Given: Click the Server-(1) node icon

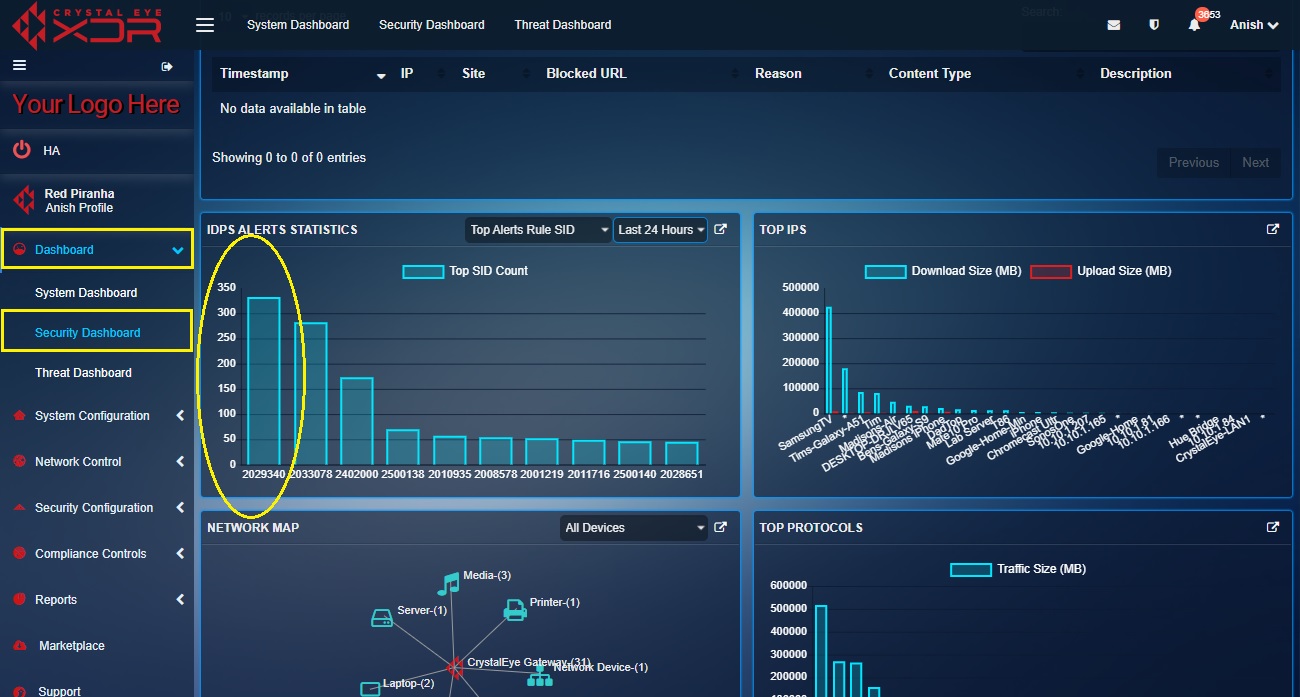Looking at the screenshot, I should pos(382,618).
